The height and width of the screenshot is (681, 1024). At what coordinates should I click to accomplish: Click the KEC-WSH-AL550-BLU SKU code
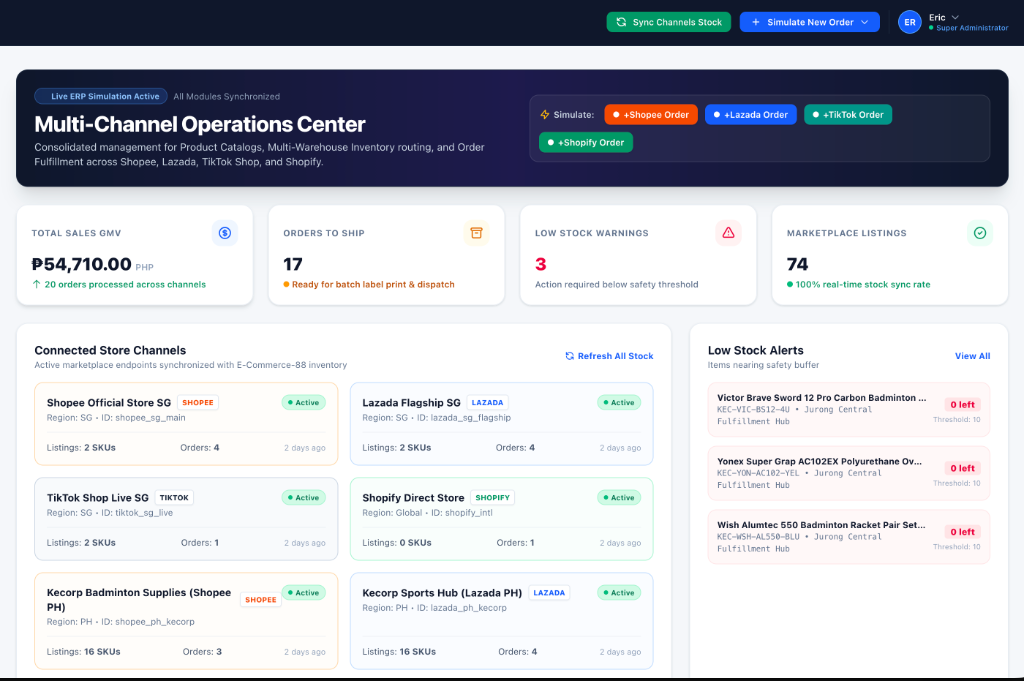point(758,537)
